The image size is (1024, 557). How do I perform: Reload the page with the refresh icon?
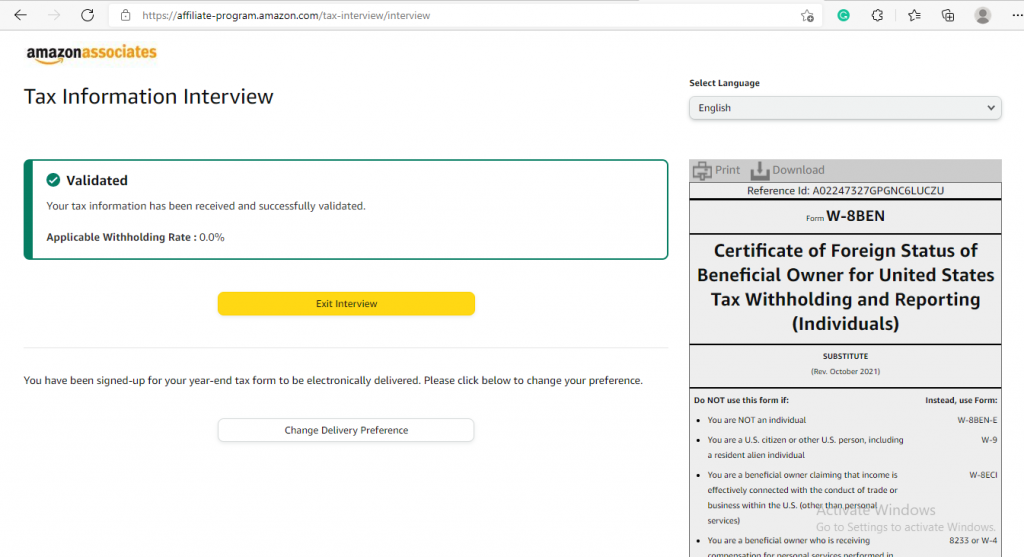(x=88, y=15)
